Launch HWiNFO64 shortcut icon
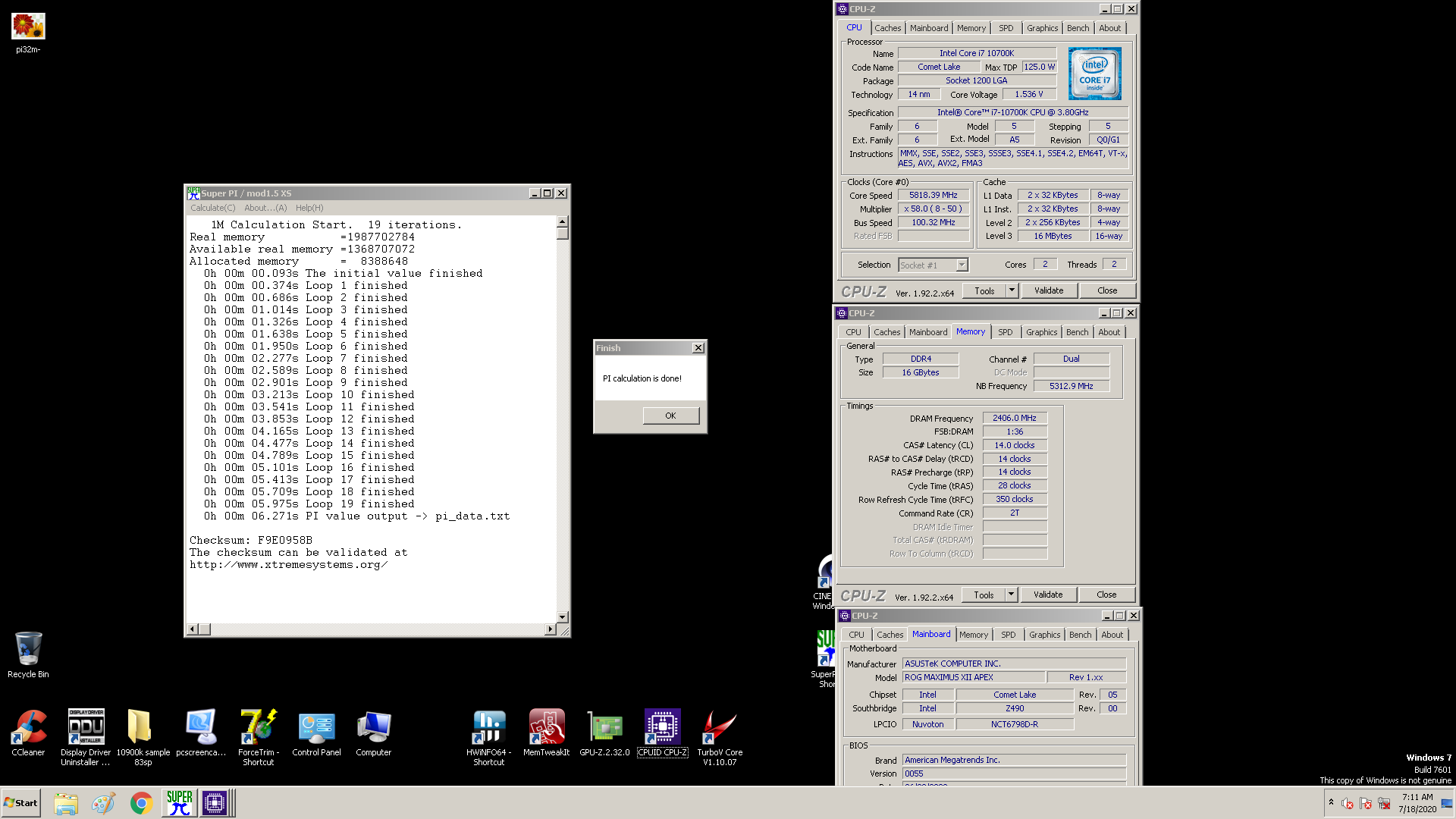This screenshot has width=1456, height=819. tap(489, 737)
